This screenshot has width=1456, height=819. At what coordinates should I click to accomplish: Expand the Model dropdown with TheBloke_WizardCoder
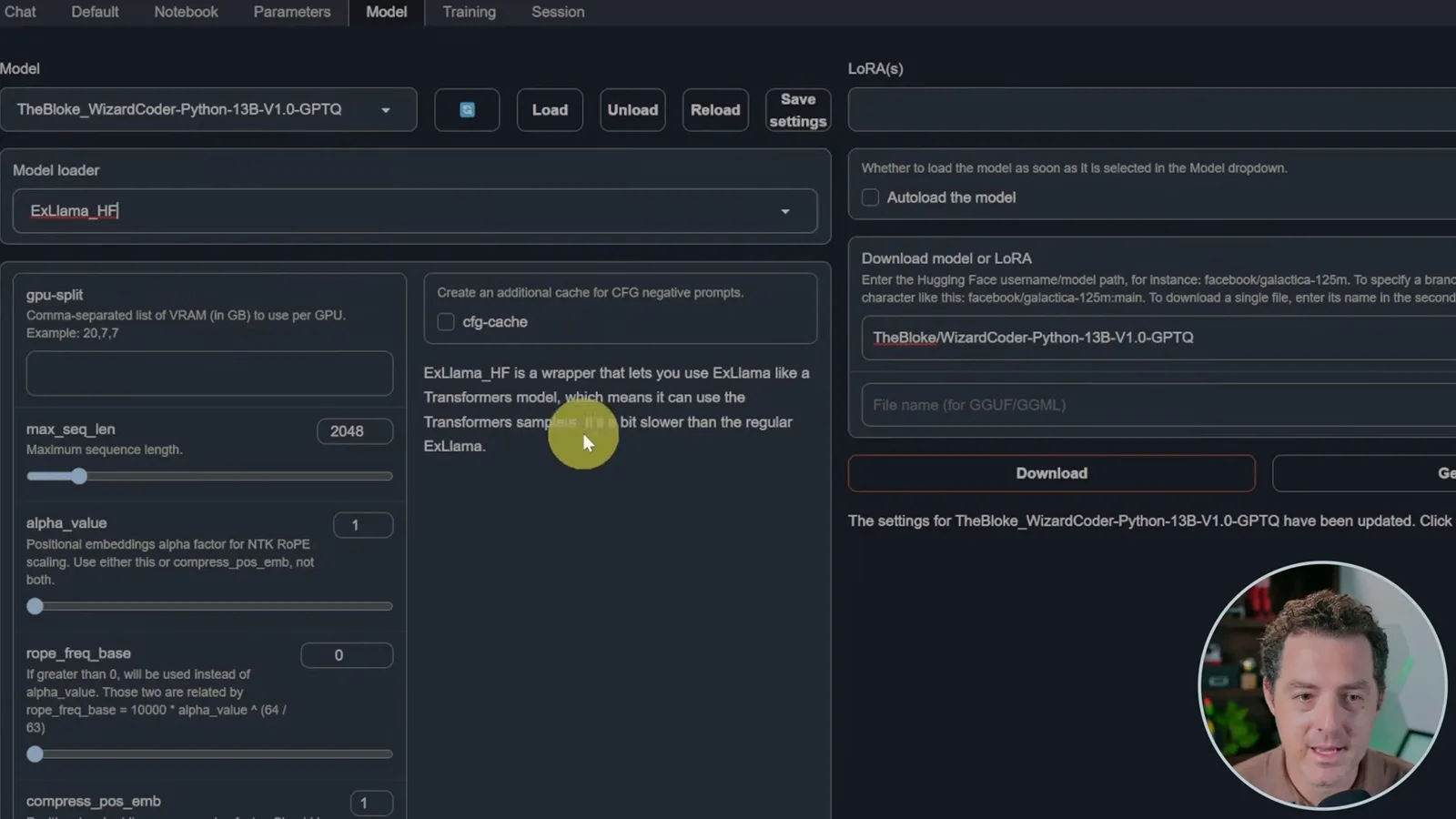pyautogui.click(x=208, y=109)
